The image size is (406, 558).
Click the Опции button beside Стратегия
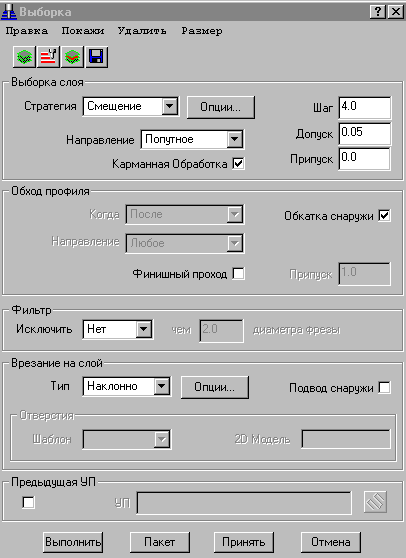coord(221,107)
